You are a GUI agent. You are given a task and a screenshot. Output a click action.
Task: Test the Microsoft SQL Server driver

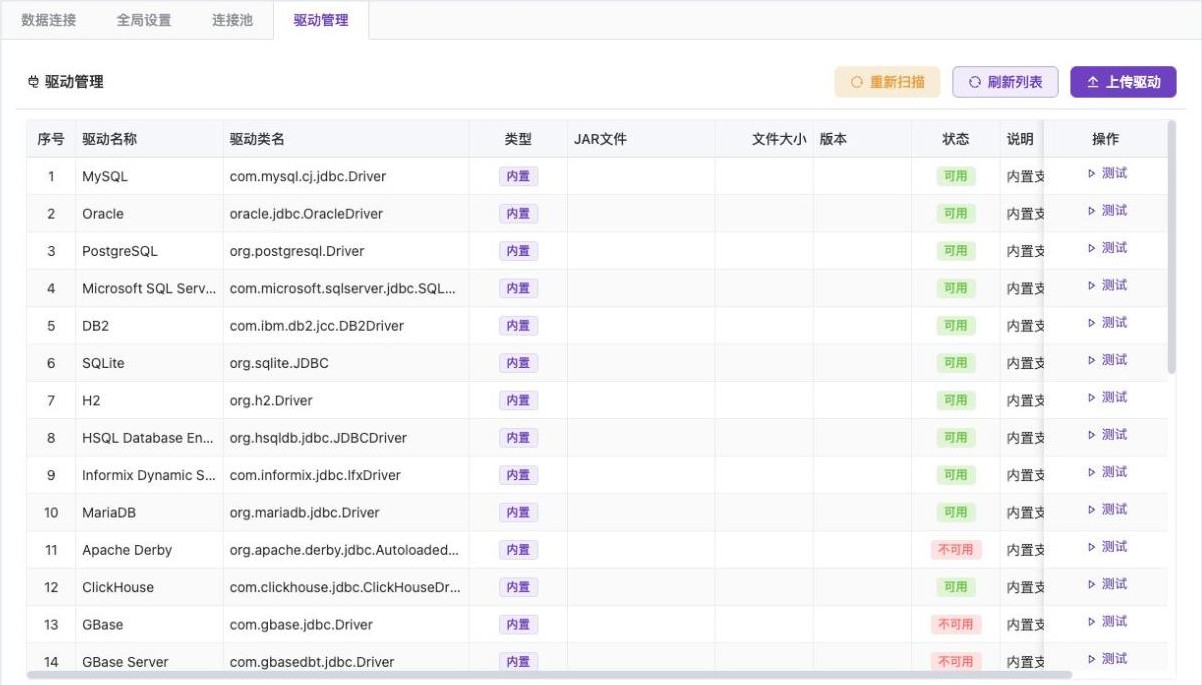pos(1107,285)
